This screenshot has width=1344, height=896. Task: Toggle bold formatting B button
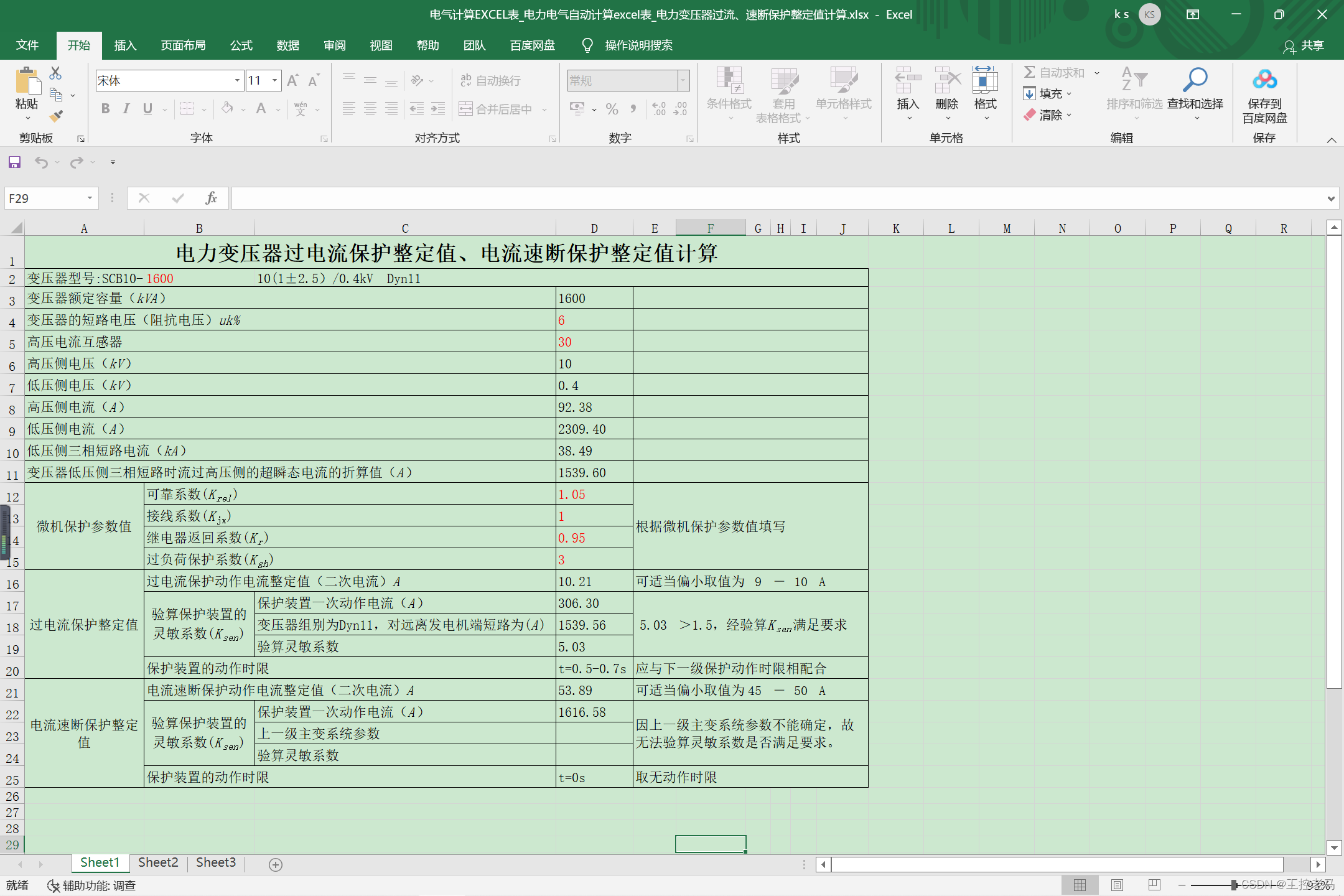(106, 109)
